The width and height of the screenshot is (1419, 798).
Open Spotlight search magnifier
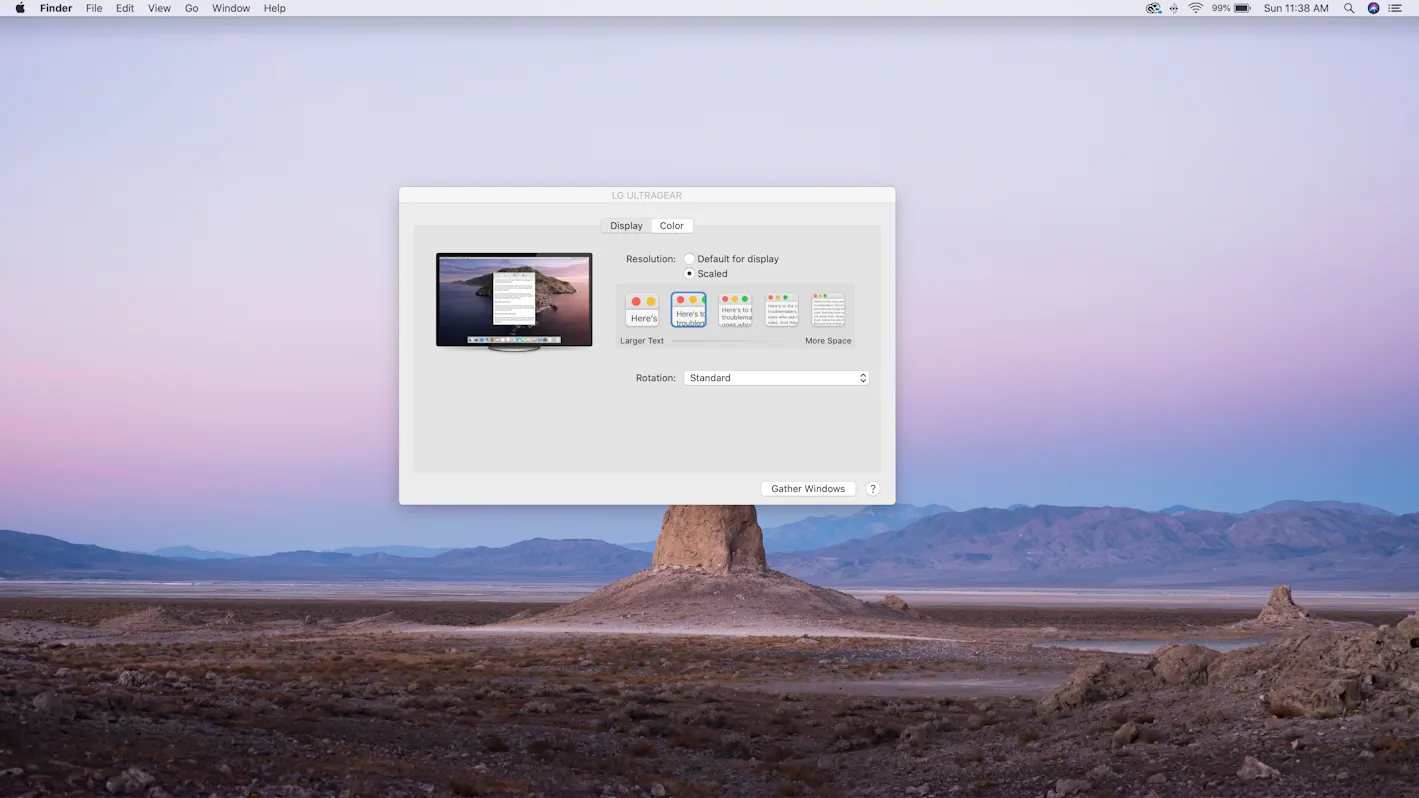point(1349,8)
